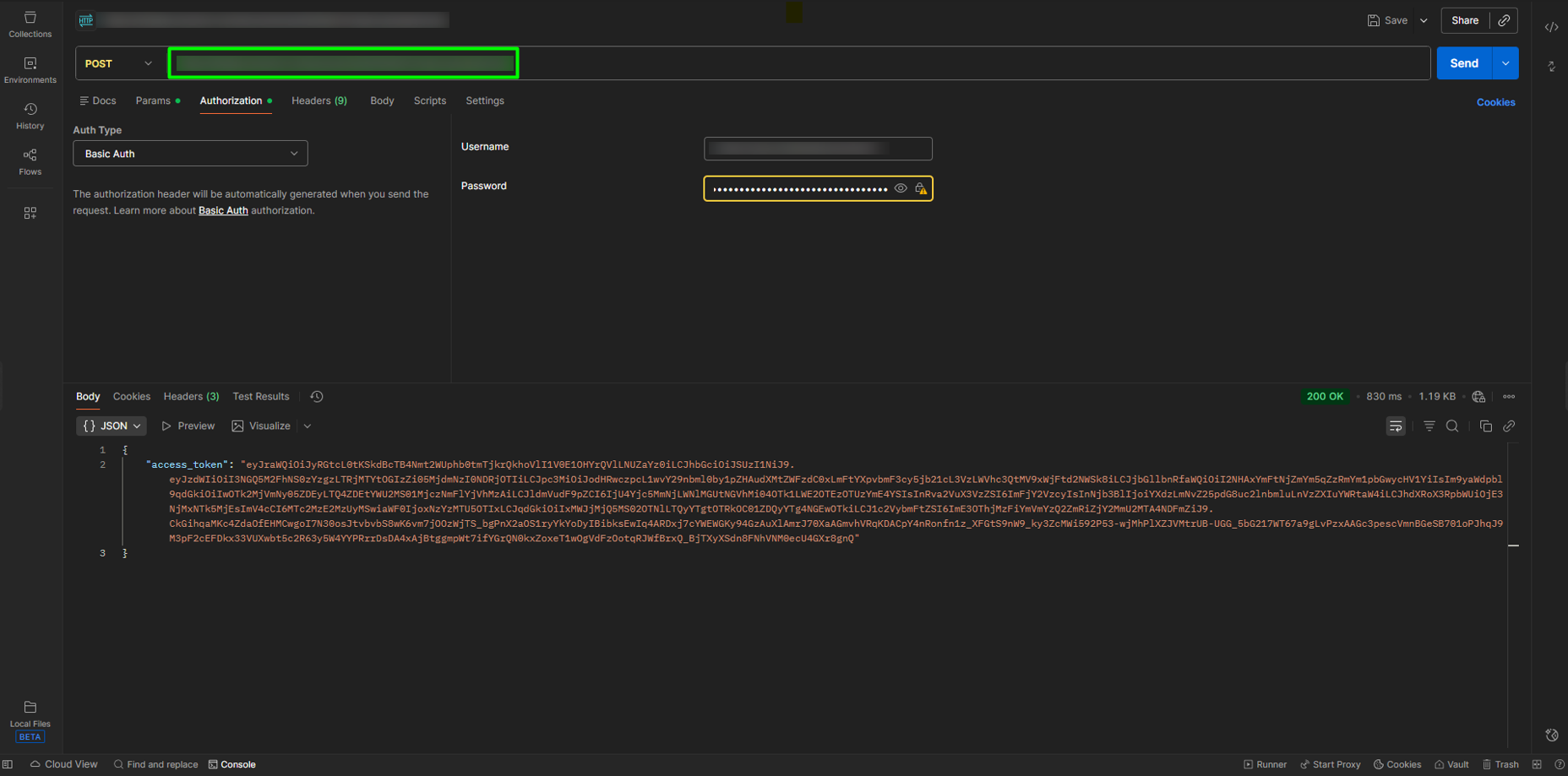Open the Collections sidebar panel
1568x776 pixels.
[30, 24]
